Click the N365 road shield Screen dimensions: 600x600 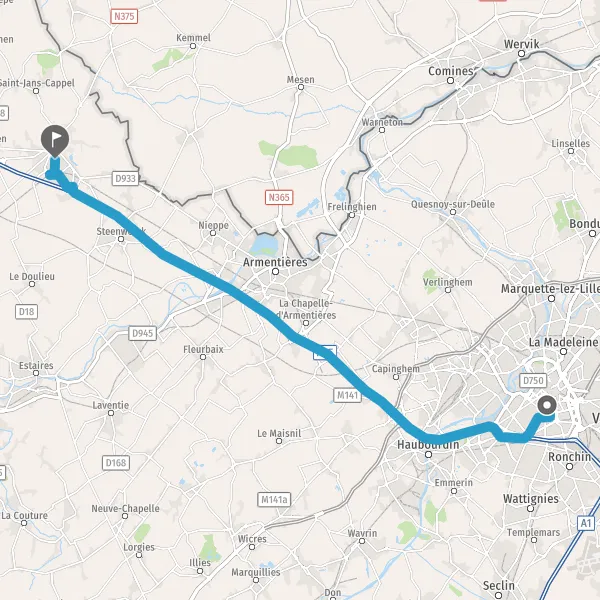point(279,197)
